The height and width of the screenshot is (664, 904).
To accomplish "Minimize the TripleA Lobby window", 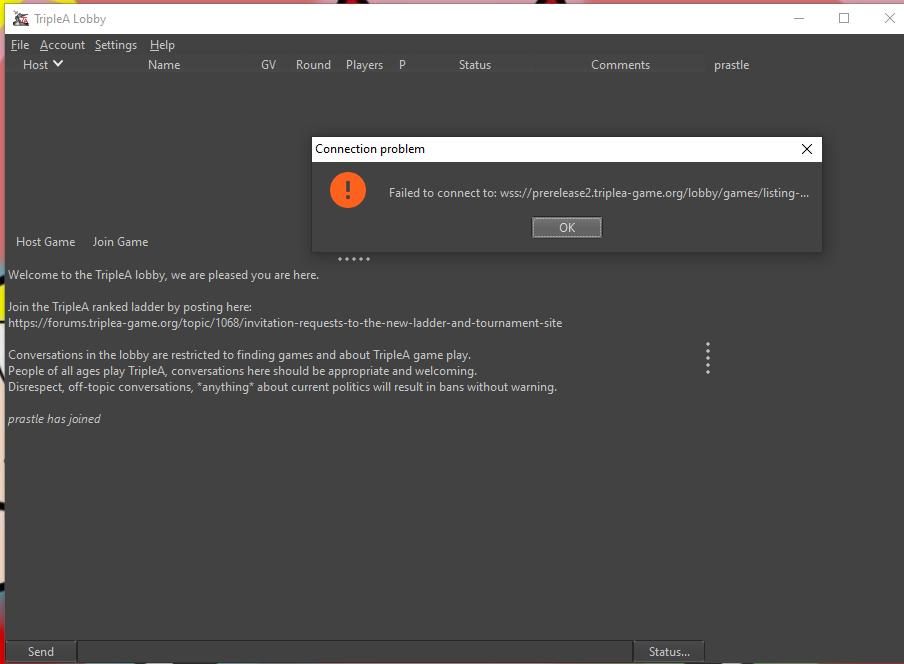I will pyautogui.click(x=799, y=18).
